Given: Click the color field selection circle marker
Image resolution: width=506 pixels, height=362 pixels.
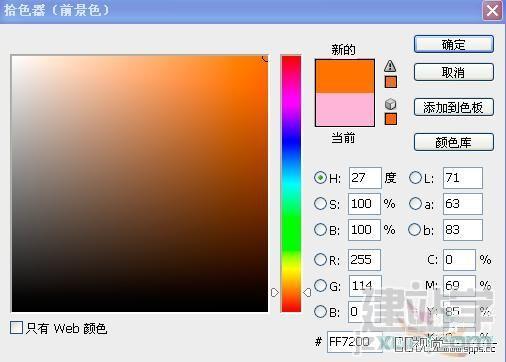Looking at the screenshot, I should (265, 59).
